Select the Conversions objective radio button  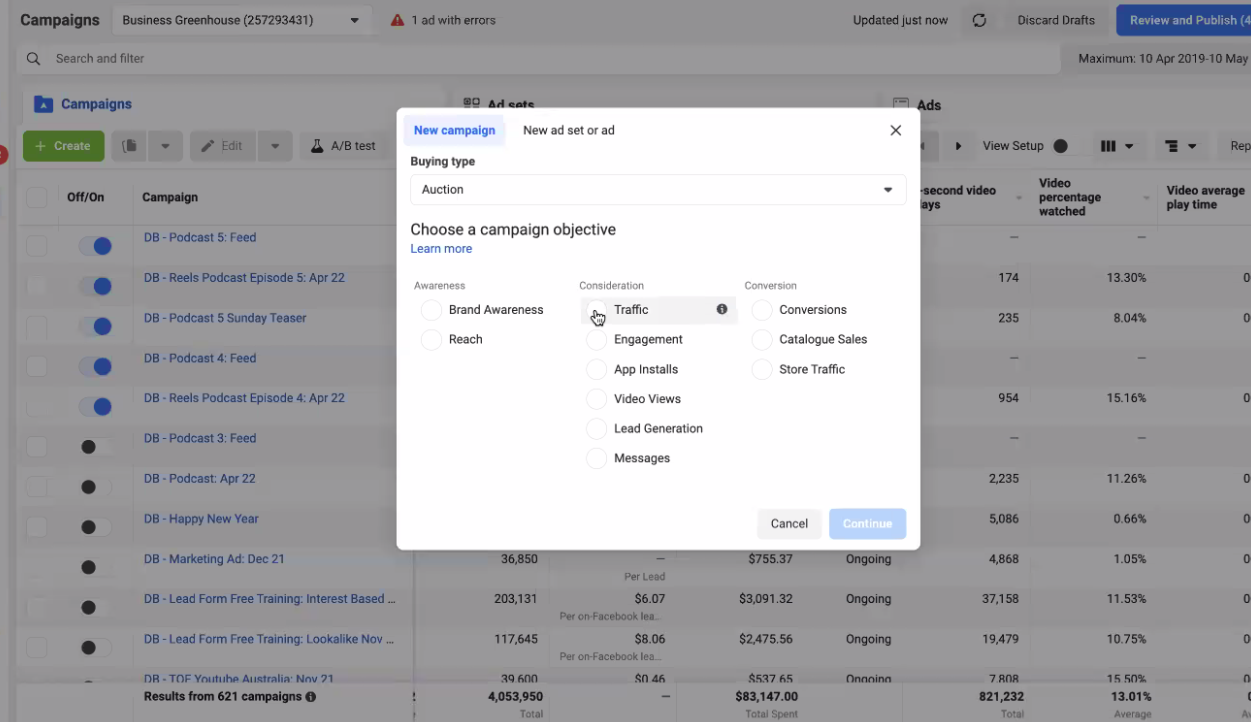[x=762, y=310]
